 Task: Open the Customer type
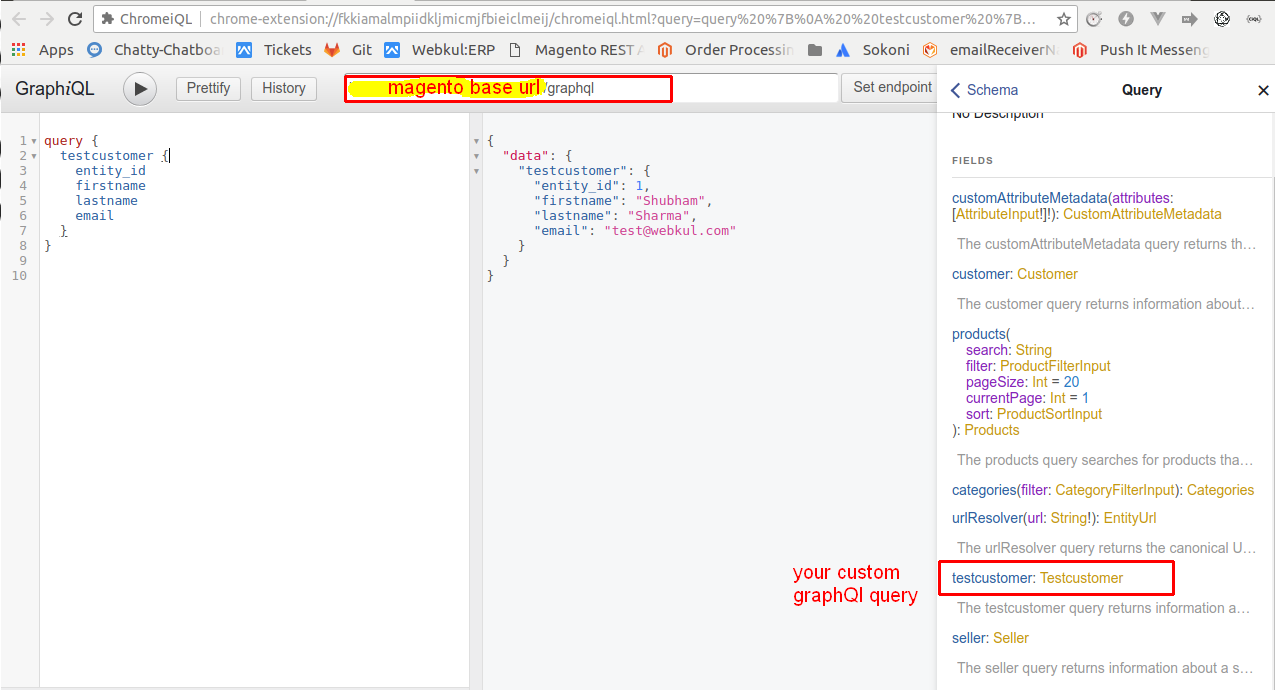(x=1048, y=274)
